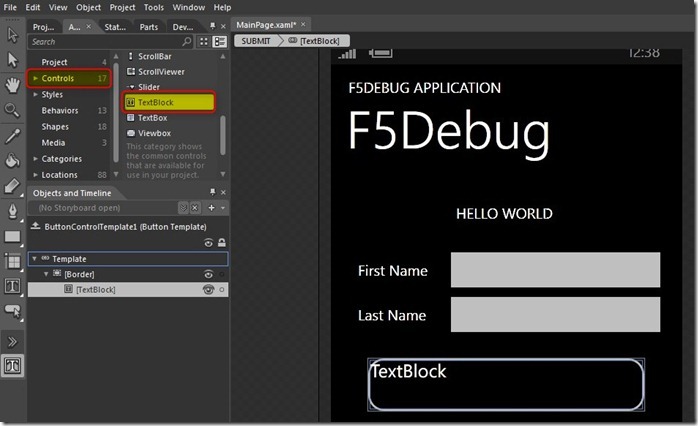Screen dimensions: 698x426
Task: Open the Window menu
Action: click(x=189, y=8)
